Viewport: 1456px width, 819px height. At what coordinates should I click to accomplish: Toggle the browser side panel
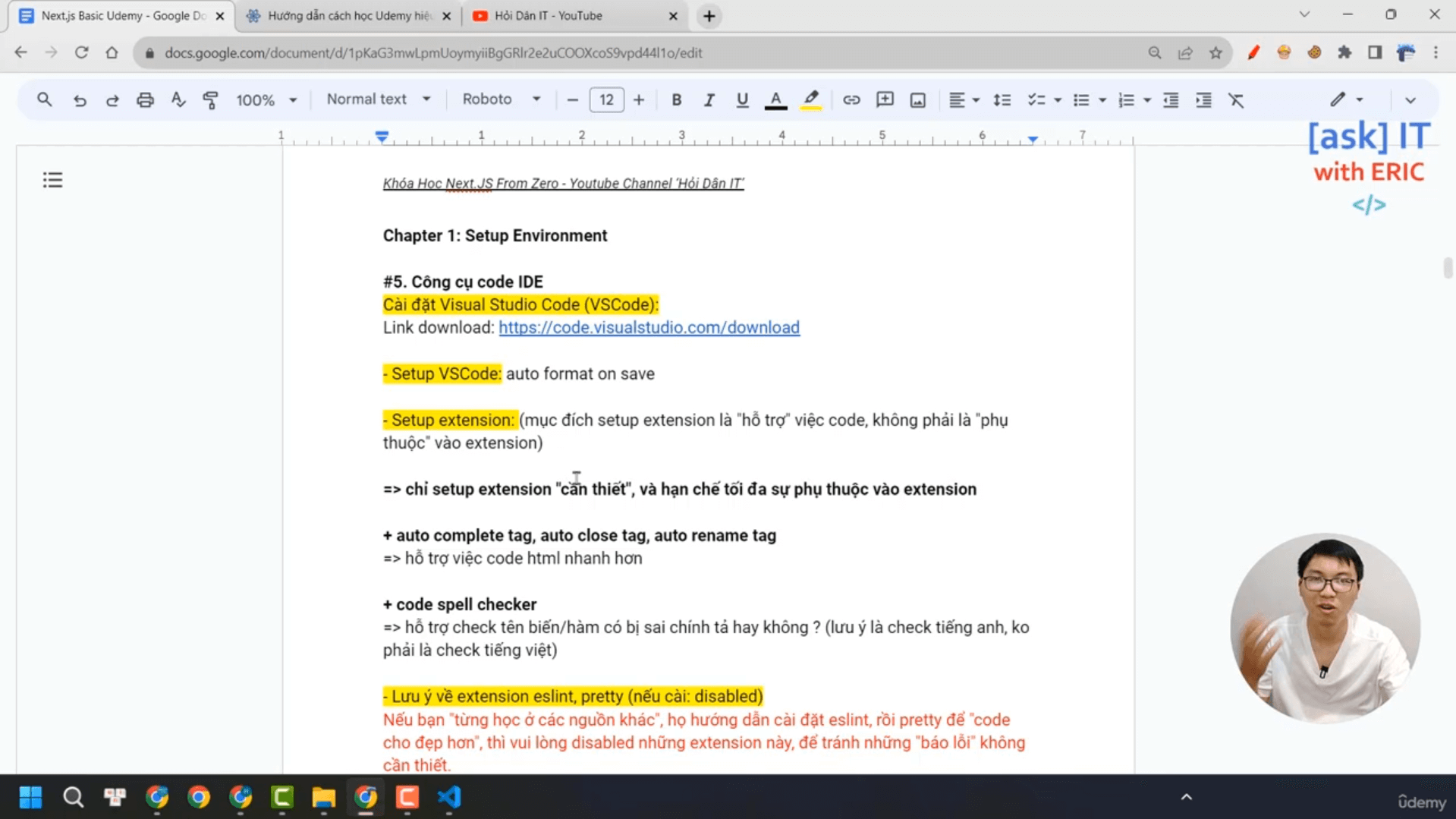click(x=1374, y=52)
